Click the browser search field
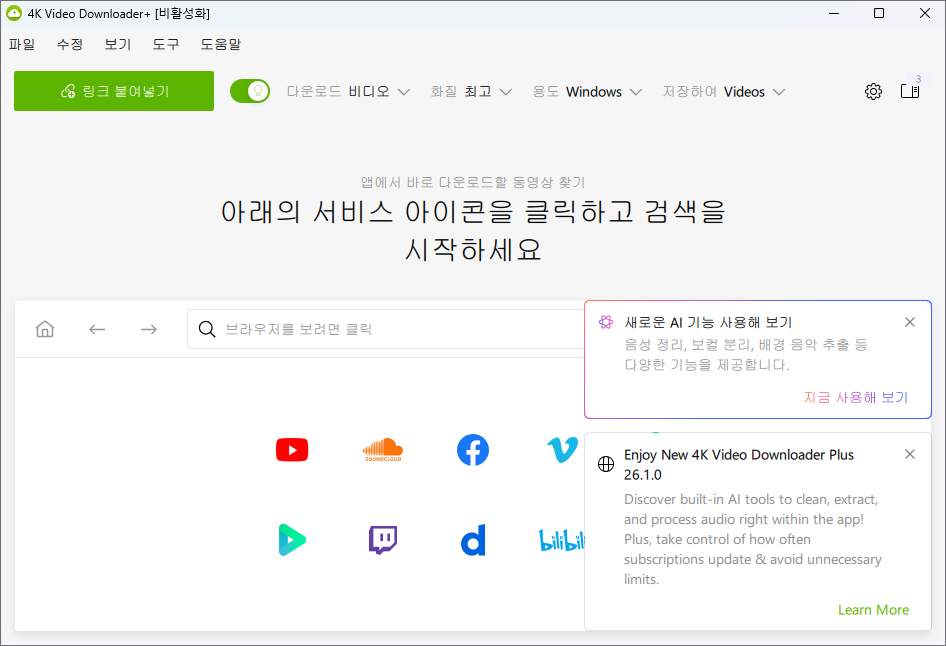Viewport: 946px width, 646px height. click(x=390, y=329)
